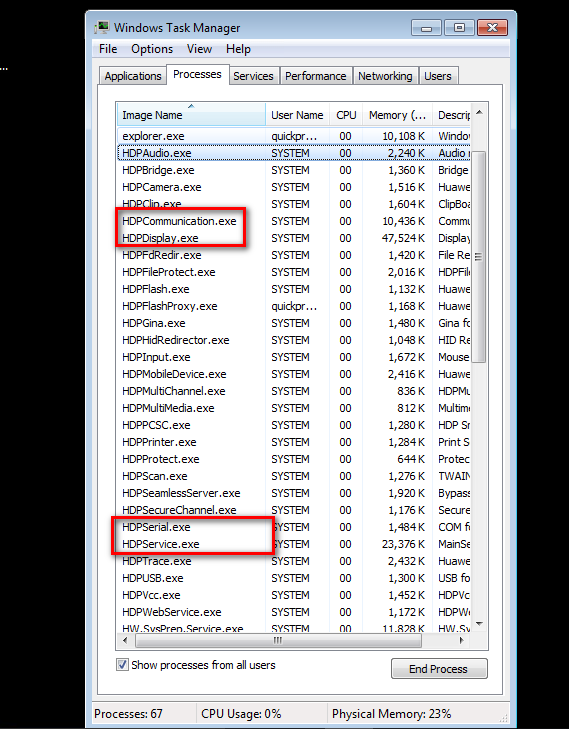Select the HDPWebService.exe process
This screenshot has height=729, width=569.
pyautogui.click(x=294, y=612)
